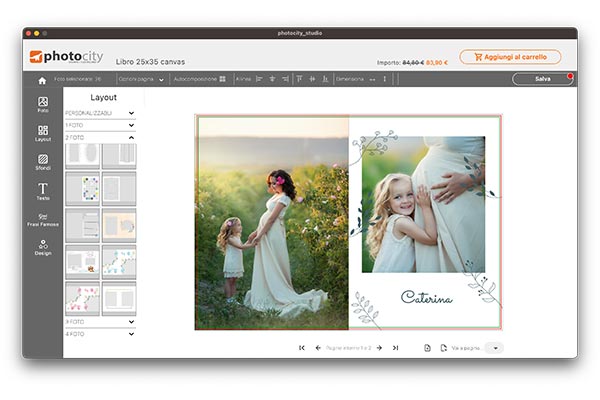Expand the PERSONALIZZABILI layout section
The height and width of the screenshot is (400, 600).
[100, 113]
